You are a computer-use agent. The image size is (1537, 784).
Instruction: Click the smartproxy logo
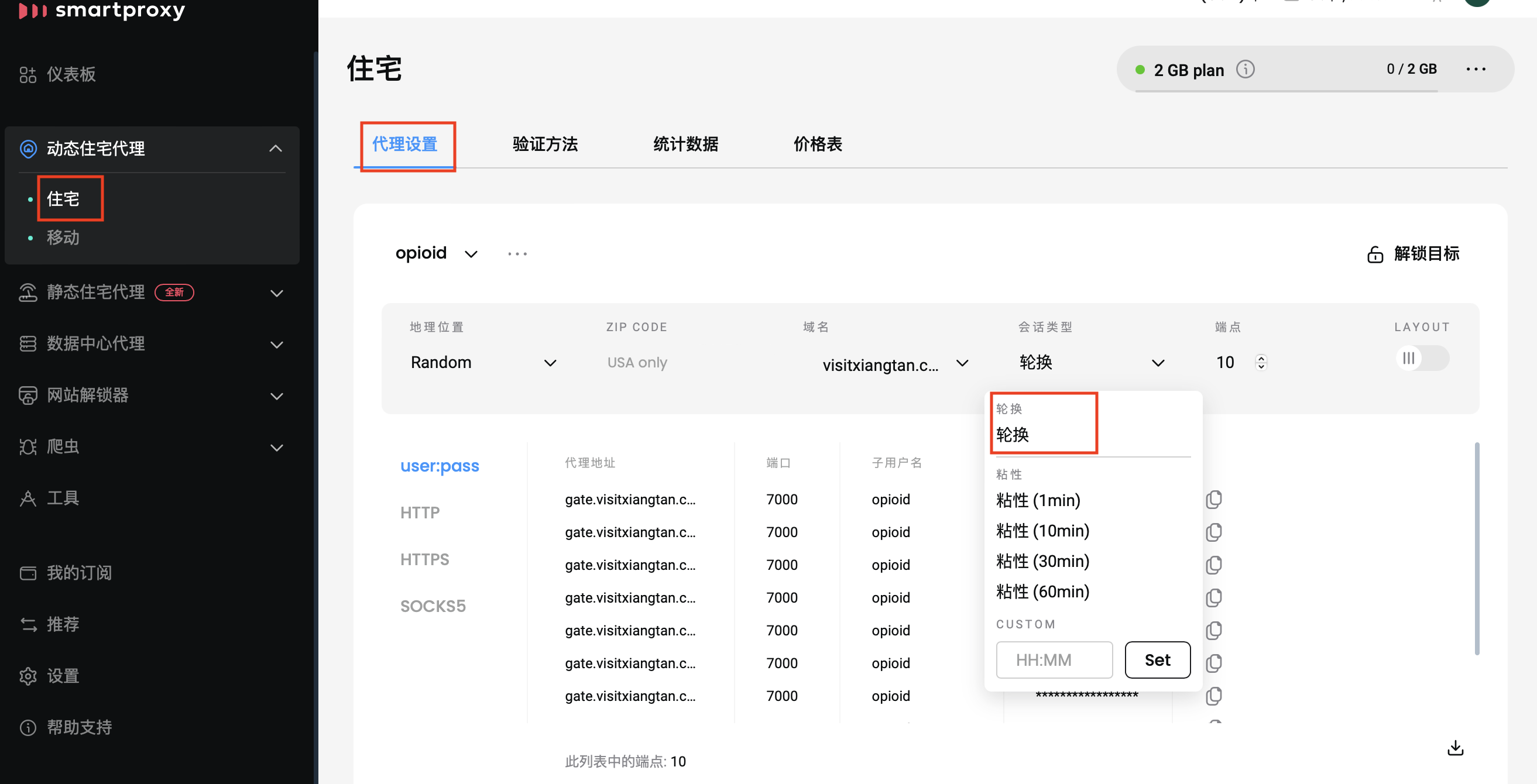[x=101, y=10]
